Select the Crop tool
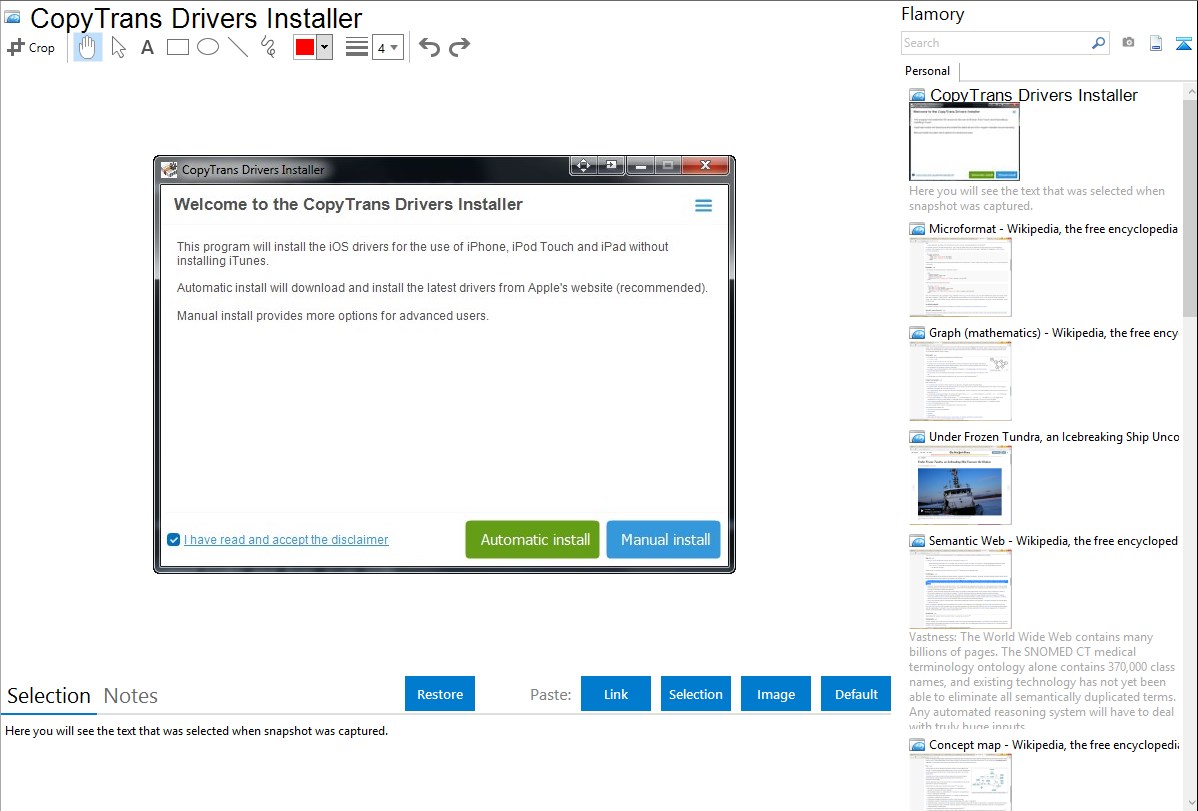 [31, 47]
